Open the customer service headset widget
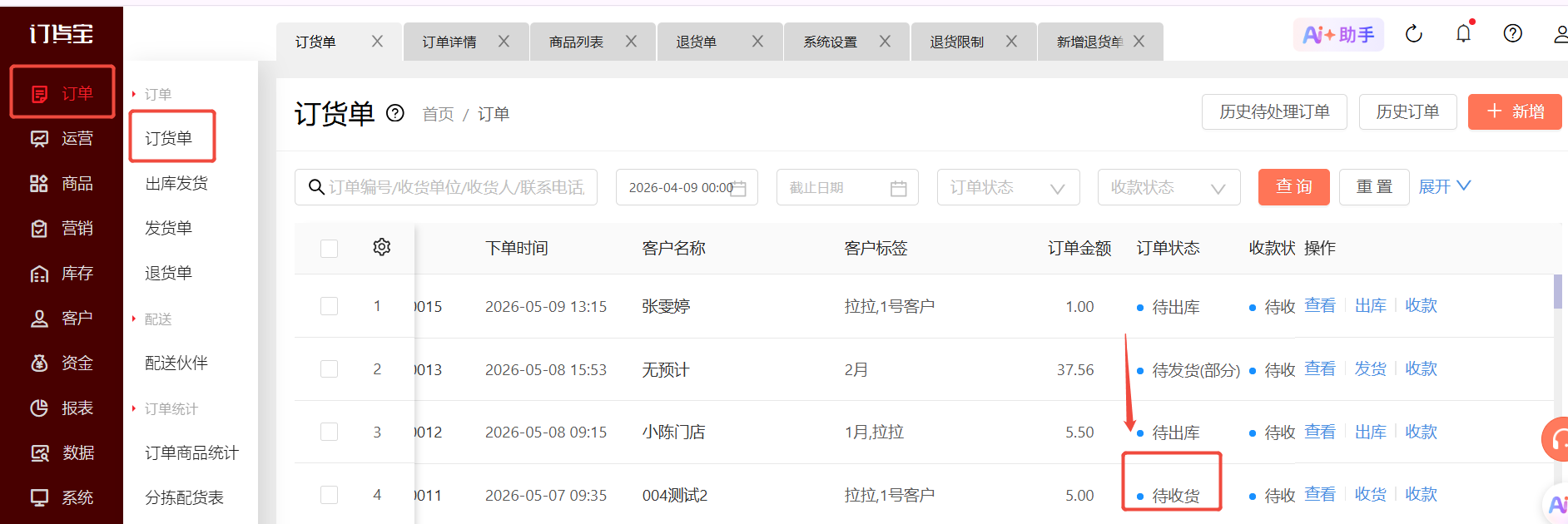Viewport: 1568px width, 524px height. click(1556, 439)
